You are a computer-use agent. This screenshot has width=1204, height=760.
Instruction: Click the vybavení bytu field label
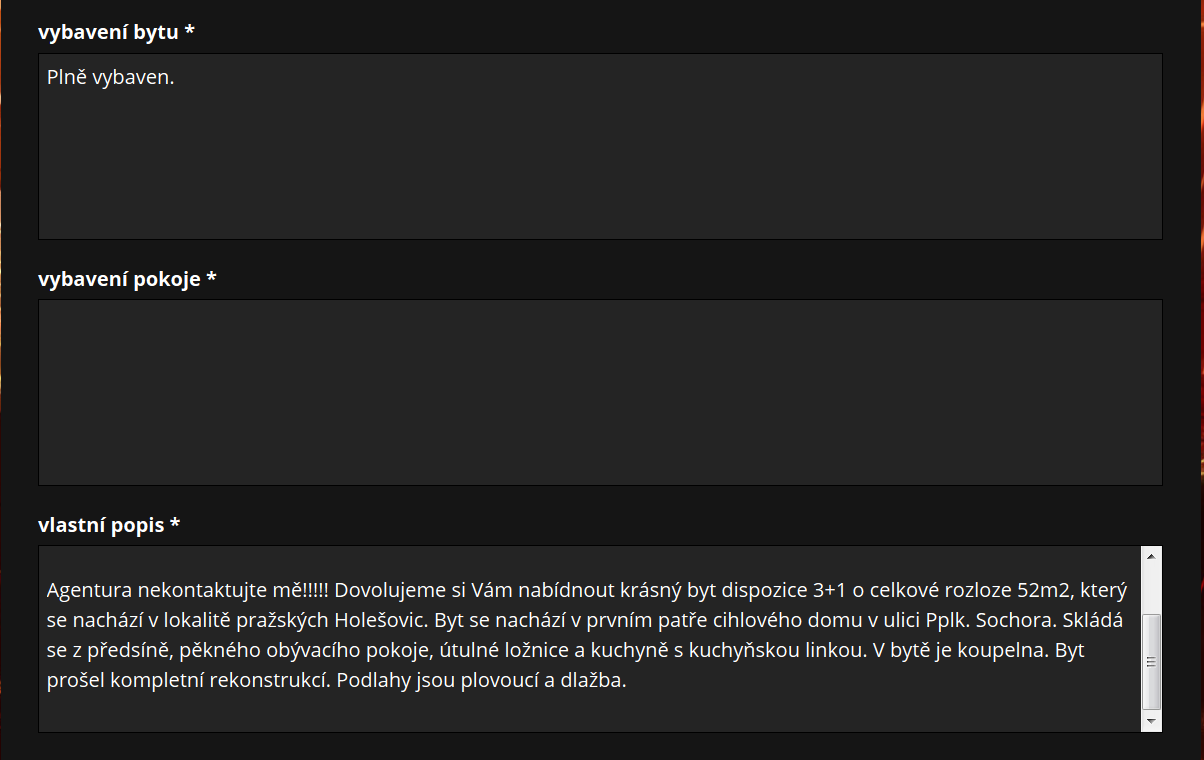(x=116, y=32)
